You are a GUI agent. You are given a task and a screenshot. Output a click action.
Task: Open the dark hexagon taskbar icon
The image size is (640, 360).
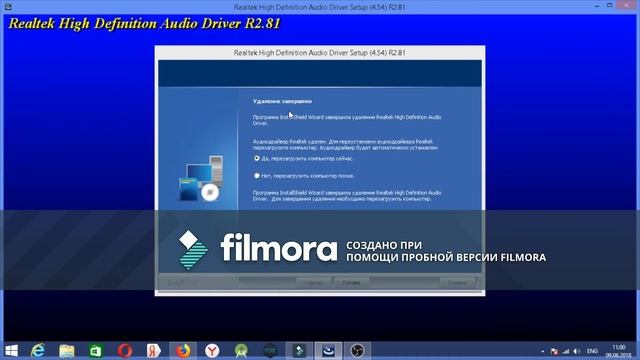[270, 351]
